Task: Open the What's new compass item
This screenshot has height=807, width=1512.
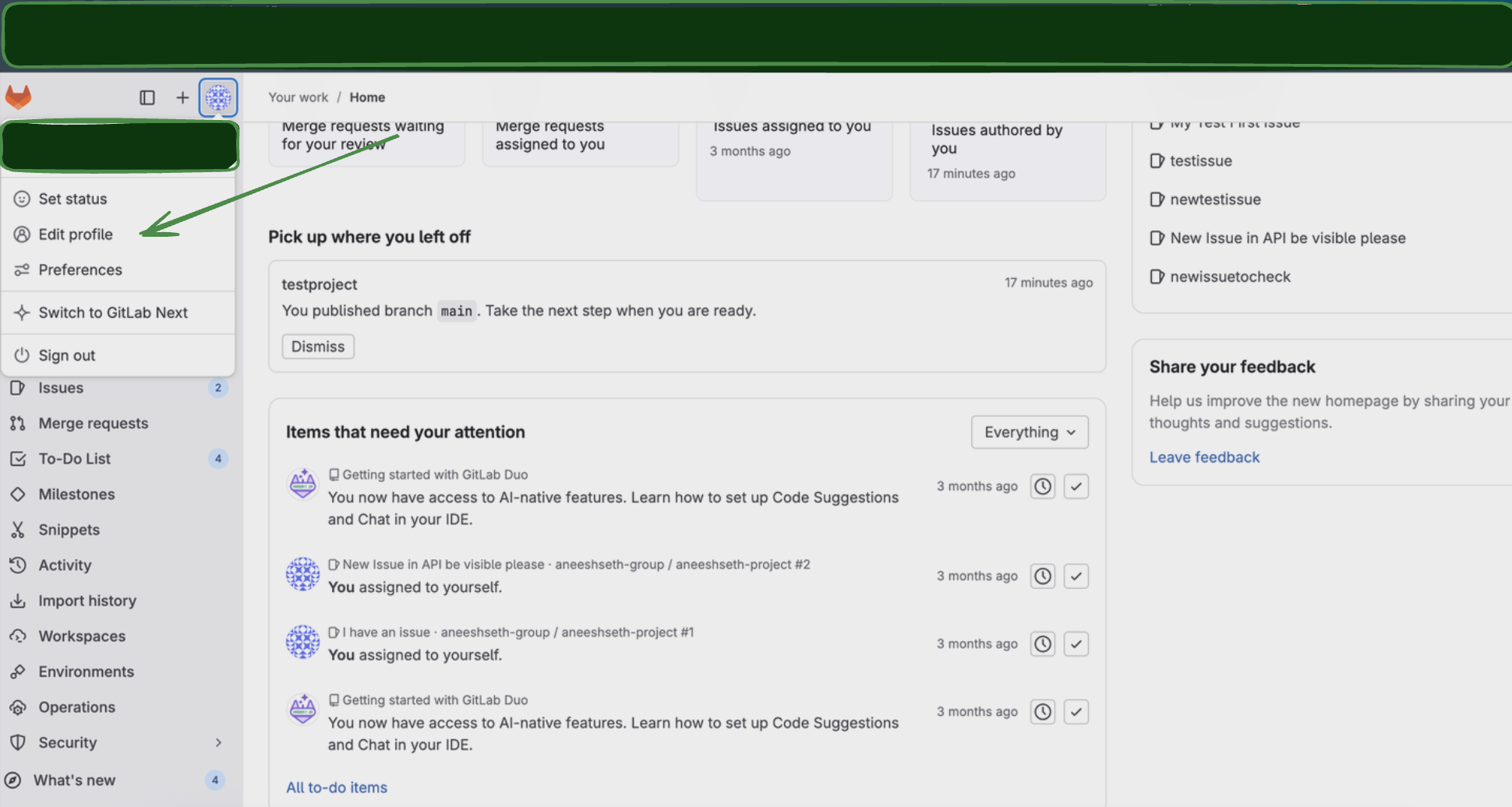Action: (x=74, y=781)
